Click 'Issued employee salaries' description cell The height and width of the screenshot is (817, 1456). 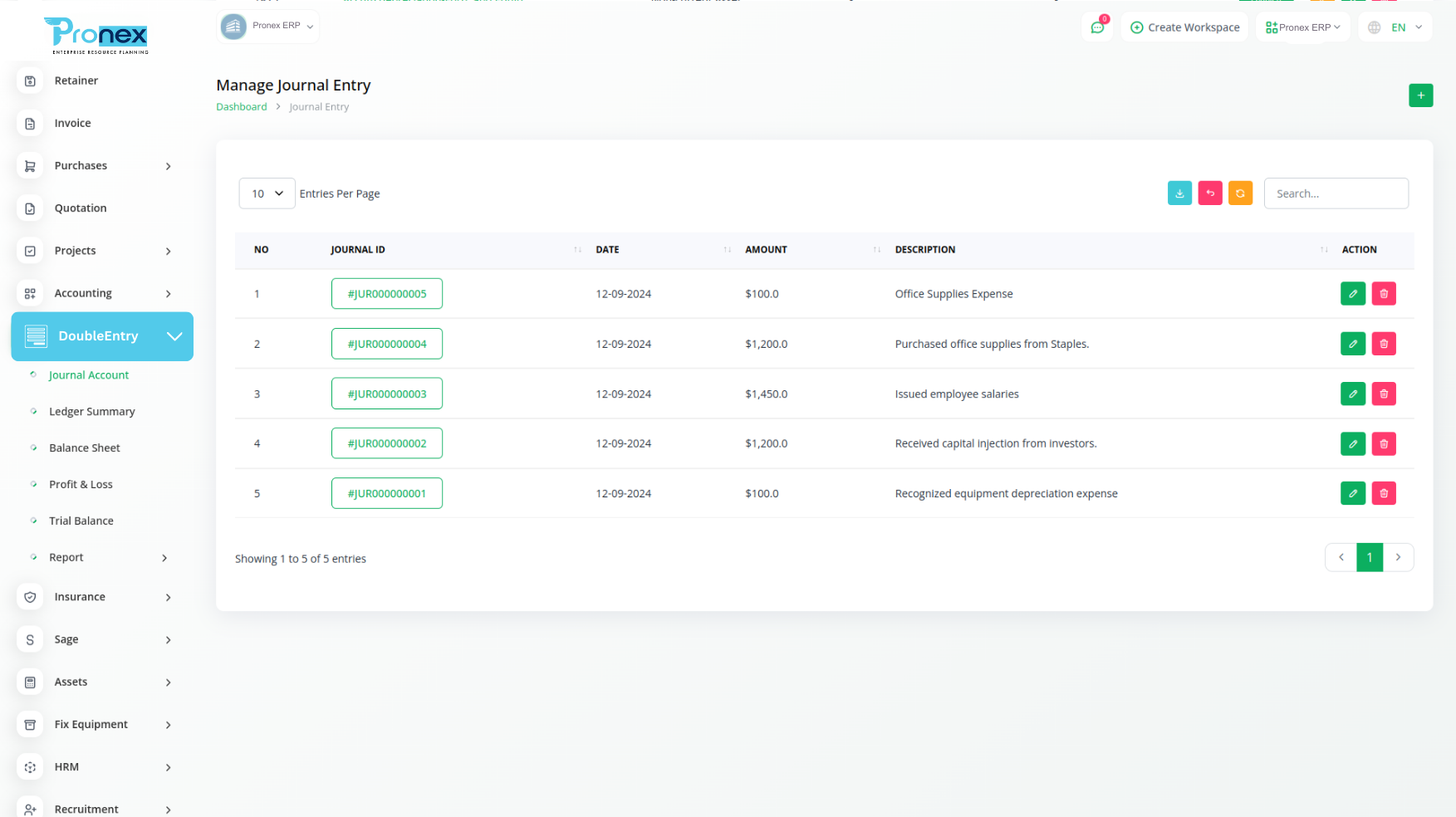pos(957,394)
